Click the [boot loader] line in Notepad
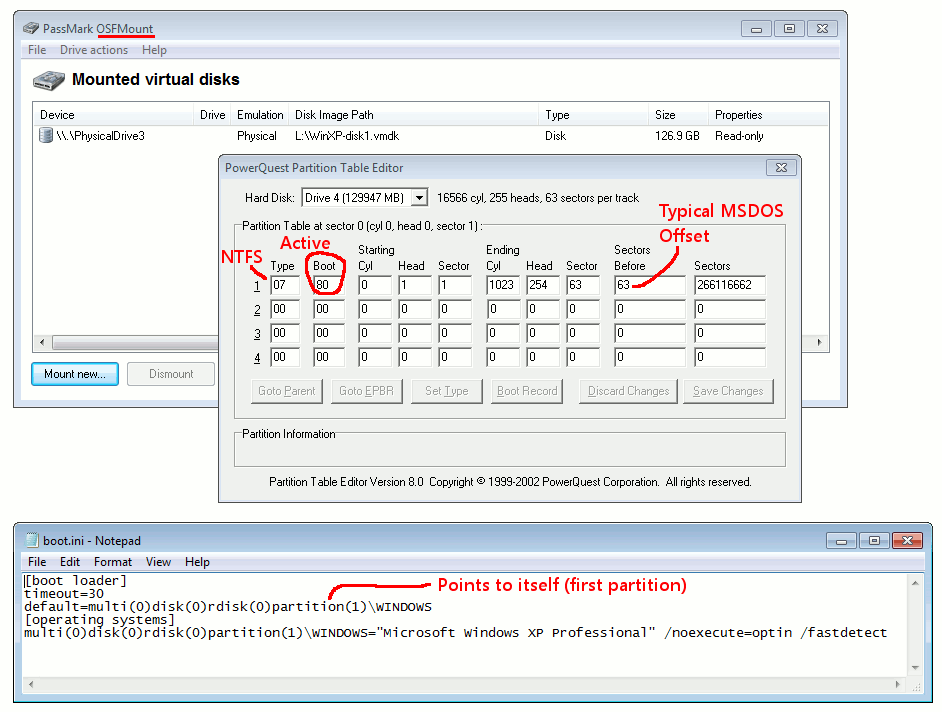Image resolution: width=942 pixels, height=712 pixels. [75, 580]
